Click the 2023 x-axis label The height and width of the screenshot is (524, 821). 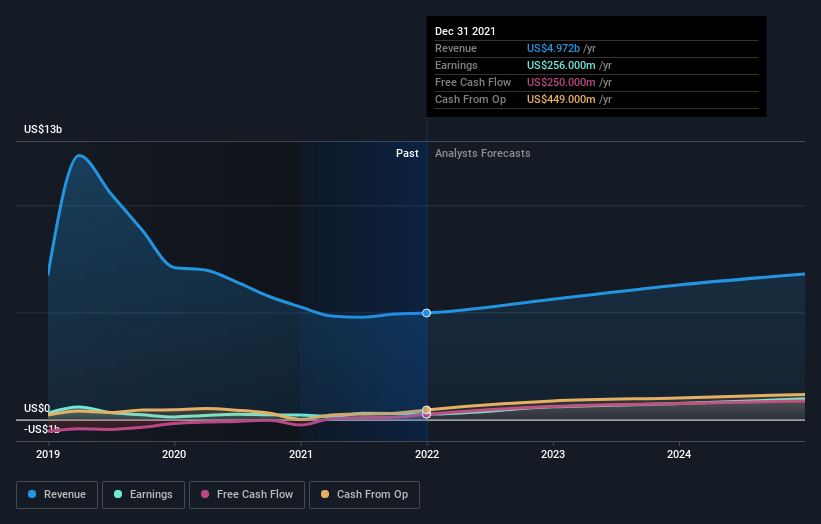(x=553, y=454)
